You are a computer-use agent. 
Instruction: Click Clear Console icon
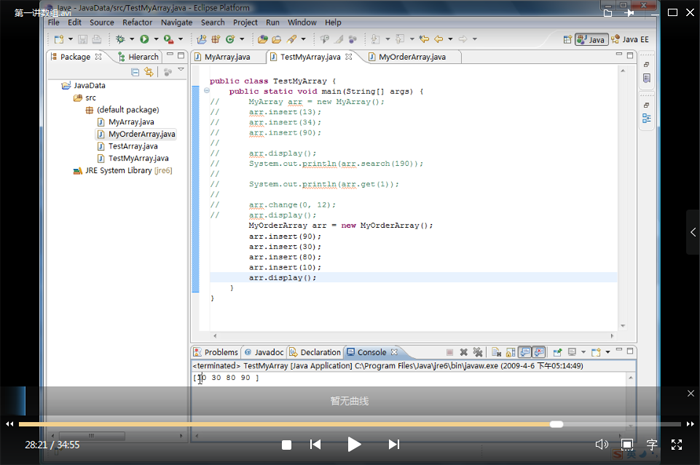click(496, 352)
